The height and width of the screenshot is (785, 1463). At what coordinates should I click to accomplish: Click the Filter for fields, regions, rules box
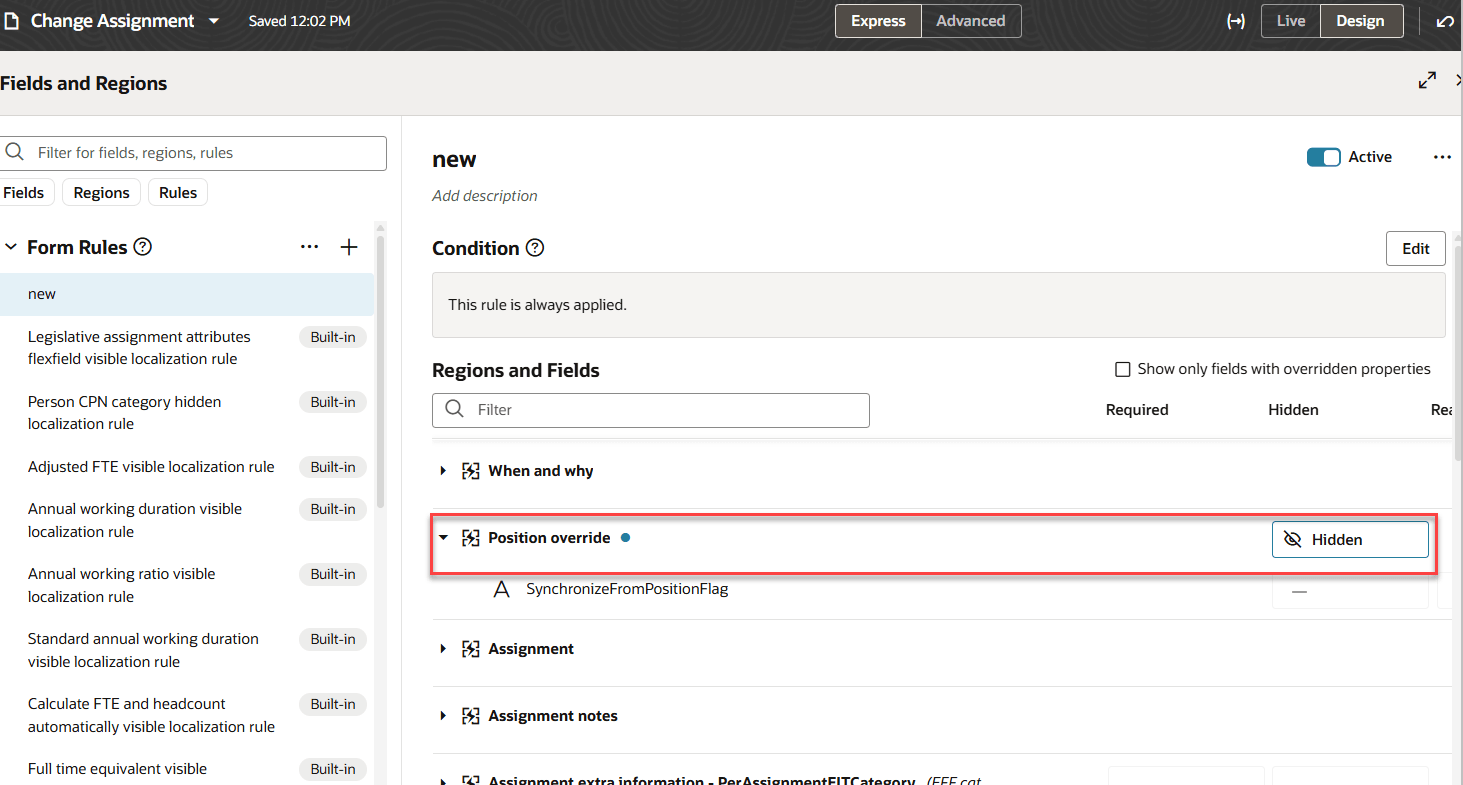pos(193,153)
